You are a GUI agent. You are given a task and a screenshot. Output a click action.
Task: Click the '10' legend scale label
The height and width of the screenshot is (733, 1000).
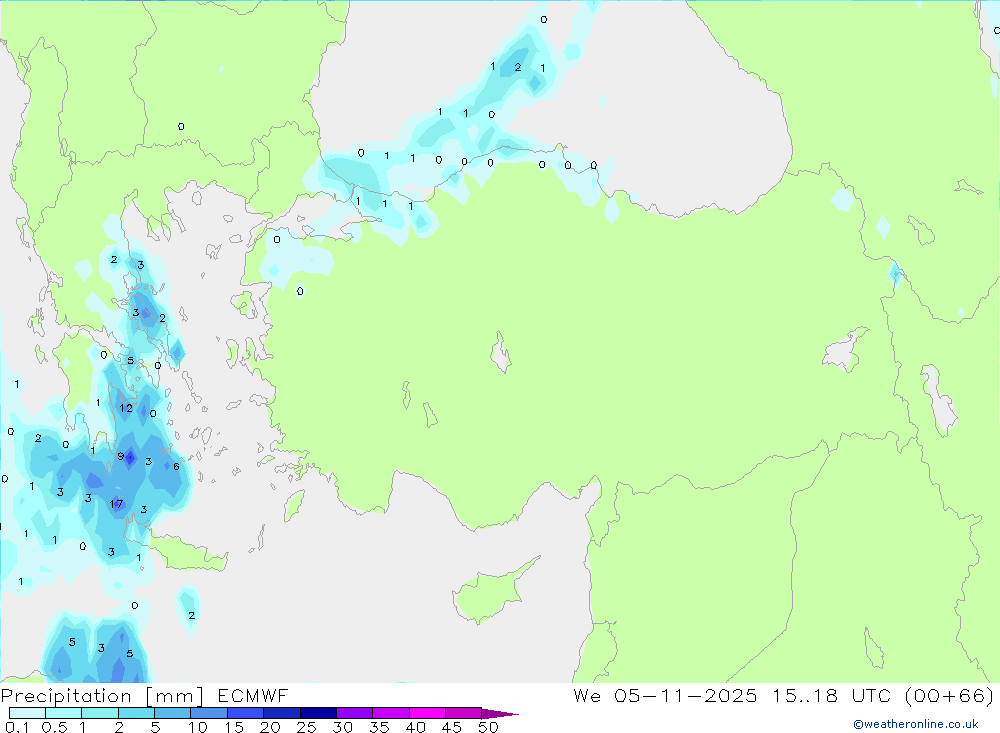tap(198, 727)
